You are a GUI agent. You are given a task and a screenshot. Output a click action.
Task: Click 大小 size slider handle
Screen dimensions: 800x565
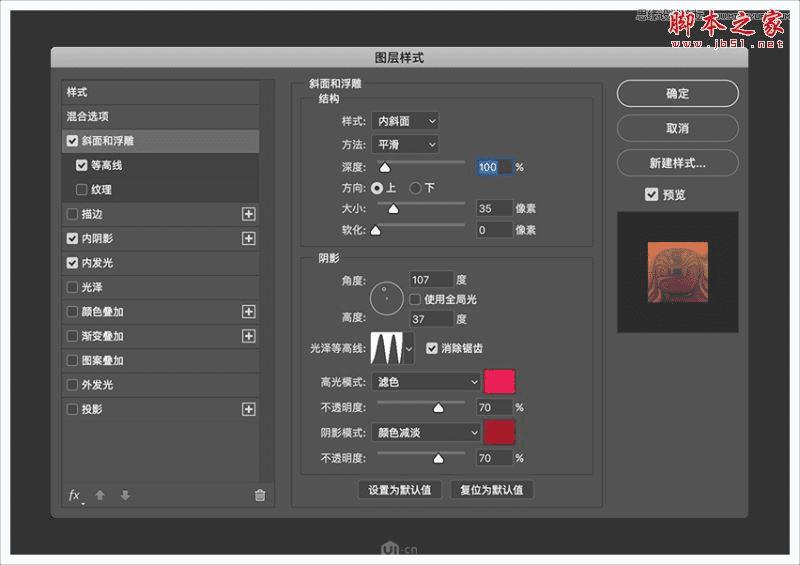tap(393, 209)
